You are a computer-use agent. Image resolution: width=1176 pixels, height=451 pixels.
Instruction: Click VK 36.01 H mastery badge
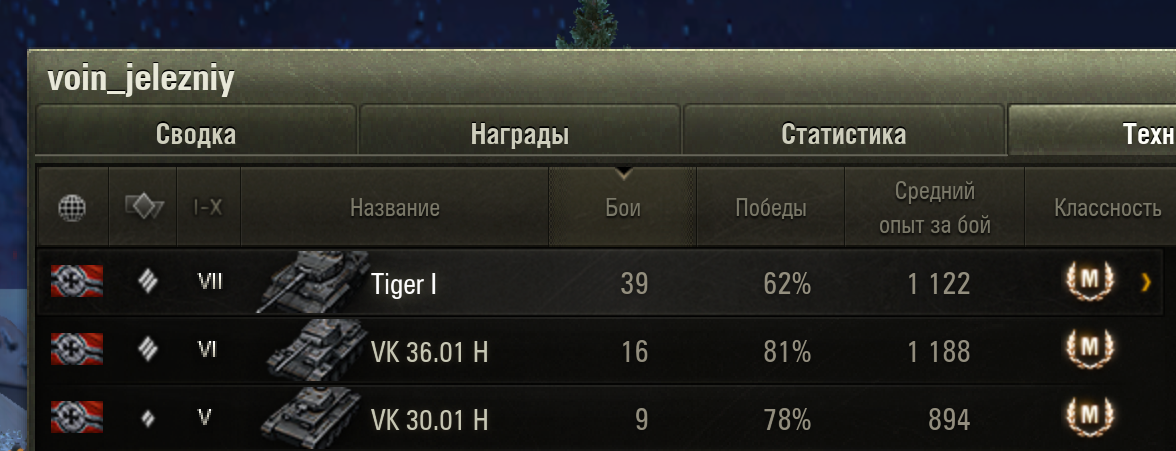(1090, 349)
